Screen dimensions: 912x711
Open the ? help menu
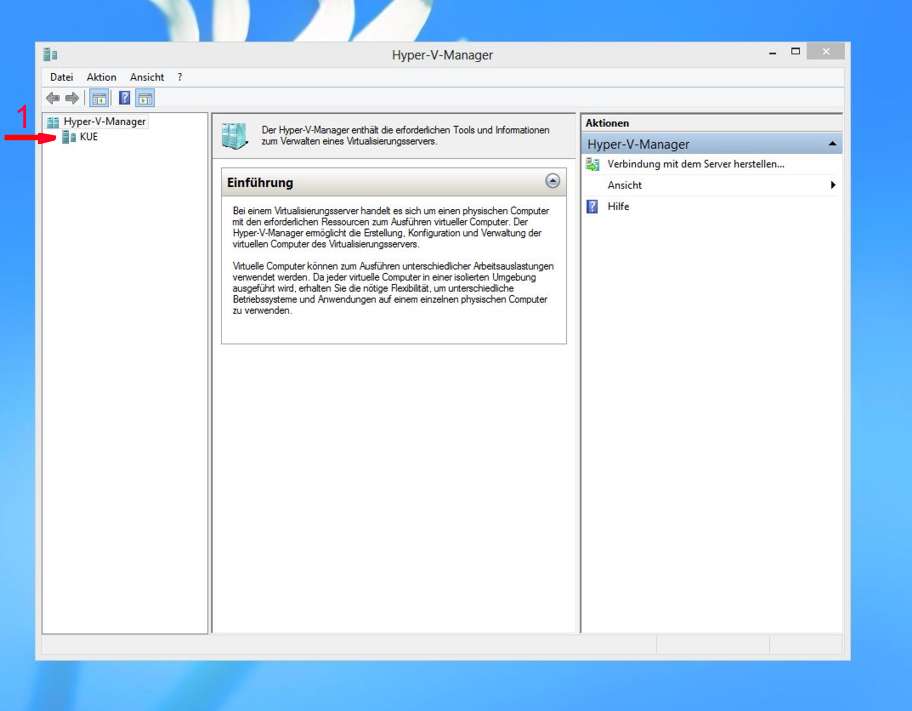coord(180,77)
